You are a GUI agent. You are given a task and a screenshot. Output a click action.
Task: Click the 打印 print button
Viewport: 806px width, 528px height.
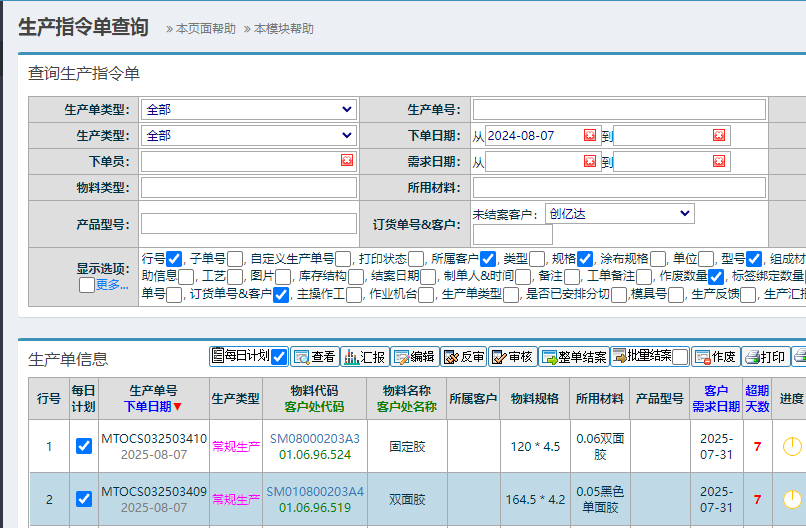(765, 357)
